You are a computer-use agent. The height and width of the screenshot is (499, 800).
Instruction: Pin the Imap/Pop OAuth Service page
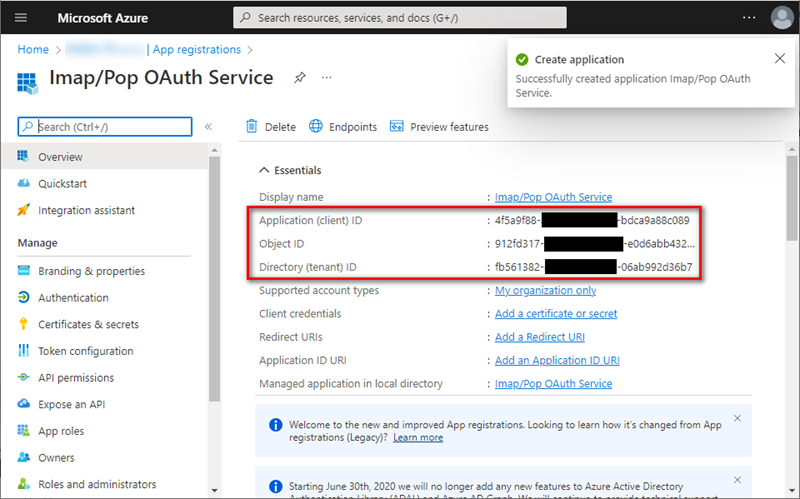click(299, 77)
